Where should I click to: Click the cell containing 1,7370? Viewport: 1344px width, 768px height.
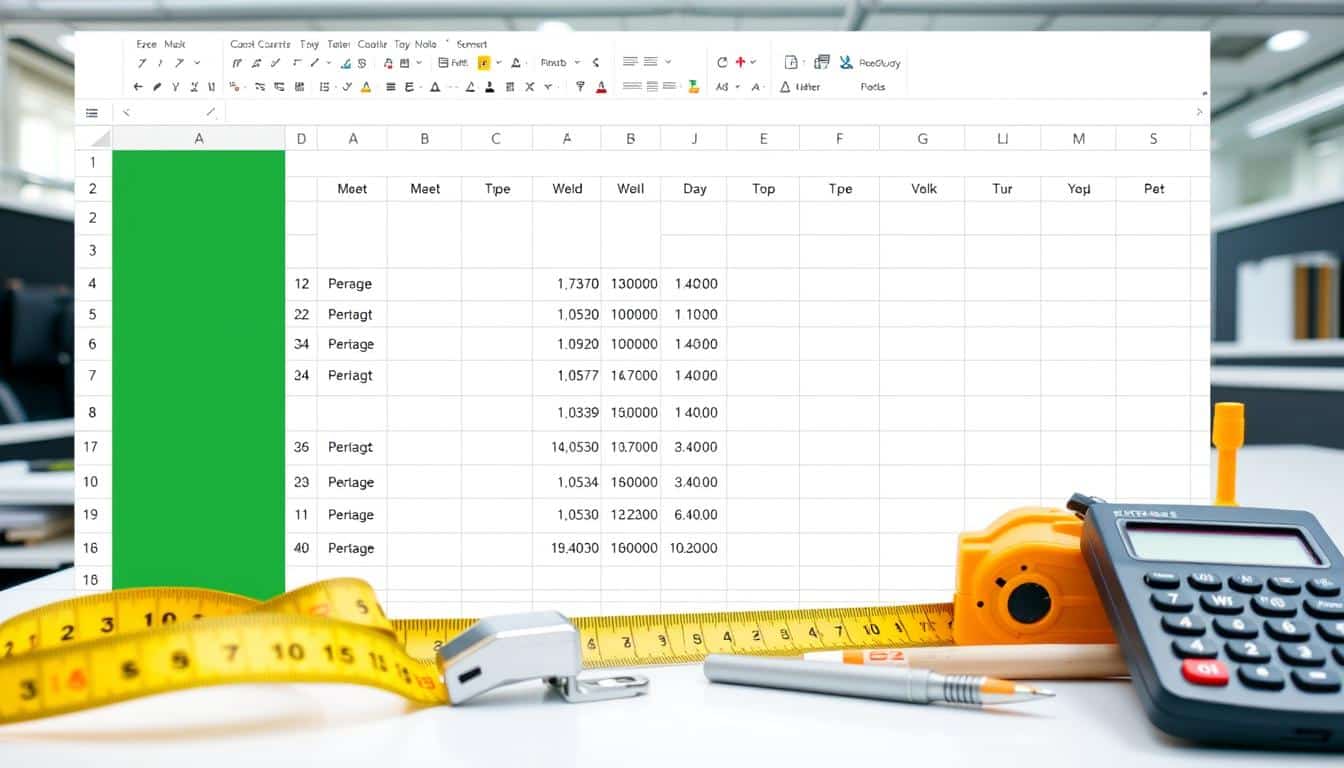click(567, 284)
